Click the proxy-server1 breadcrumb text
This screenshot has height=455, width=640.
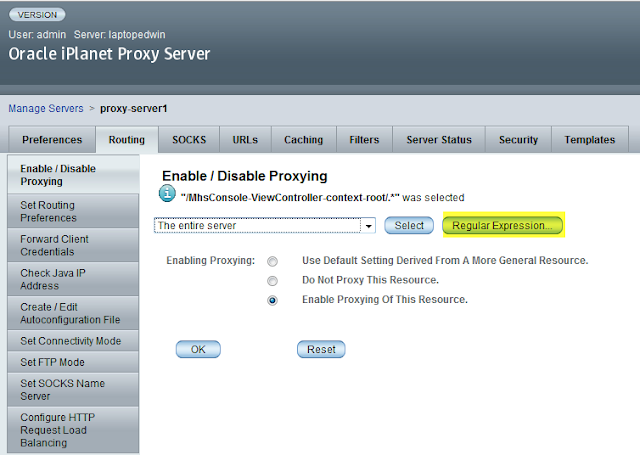click(134, 109)
